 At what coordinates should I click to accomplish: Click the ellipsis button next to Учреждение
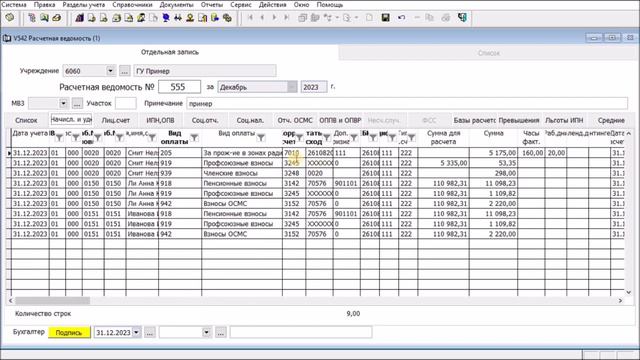[124, 71]
